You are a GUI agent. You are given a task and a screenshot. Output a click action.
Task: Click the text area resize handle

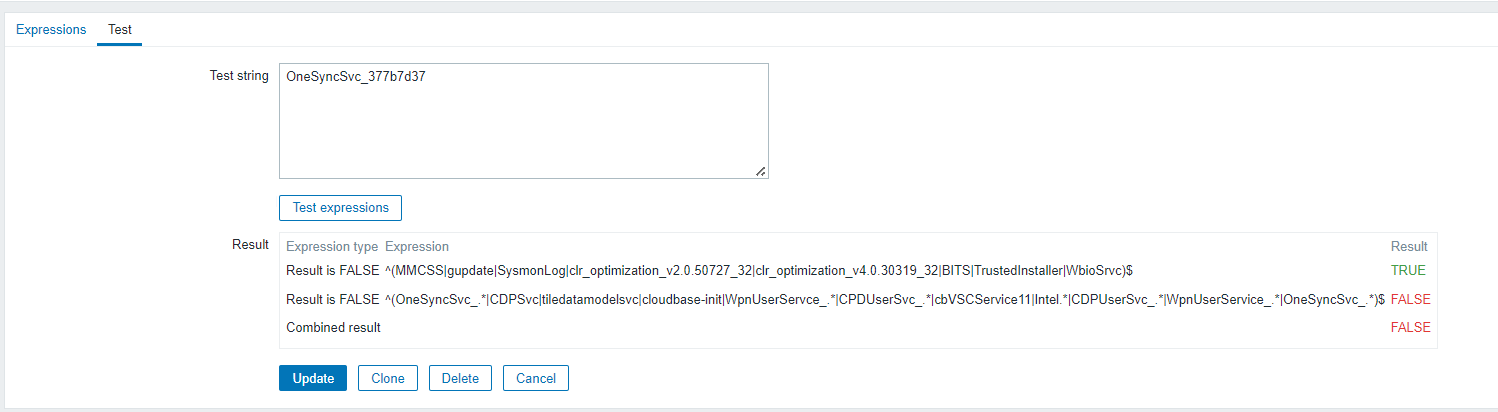coord(761,172)
